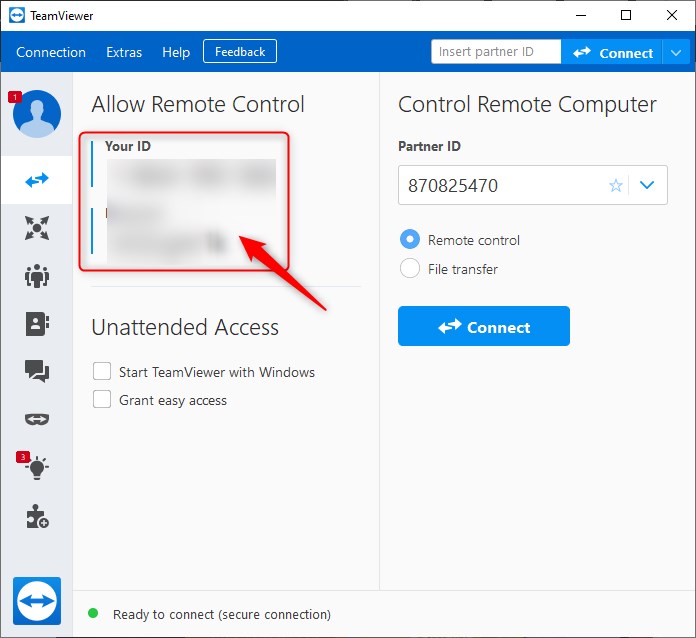Open the Extras menu

tap(124, 52)
